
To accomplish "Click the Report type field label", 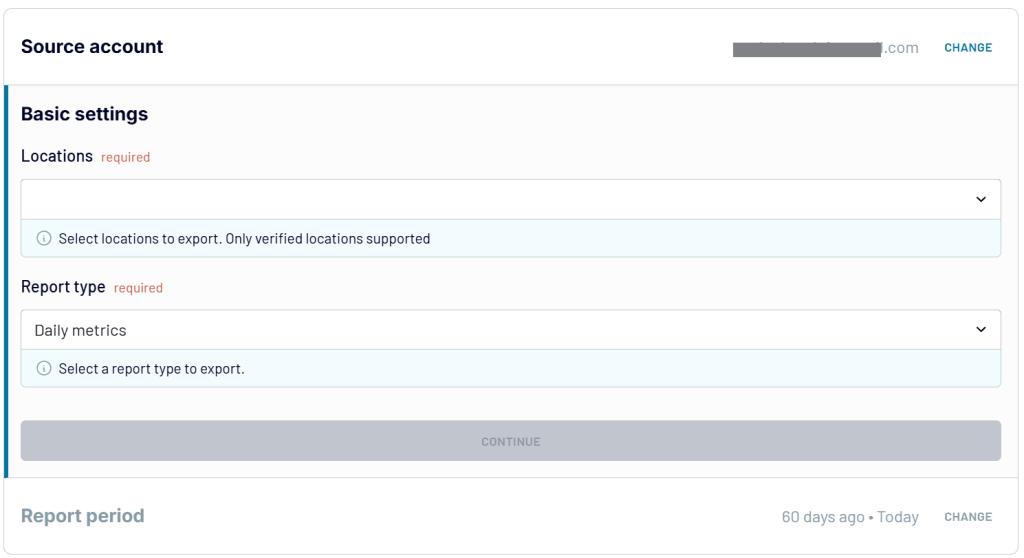I will [x=63, y=287].
